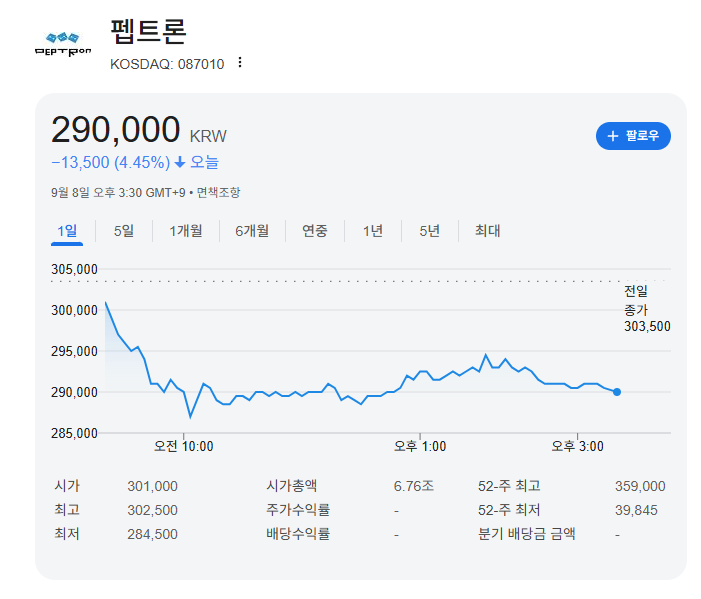Click the 주가수익률 label
The width and height of the screenshot is (701, 599).
298,510
